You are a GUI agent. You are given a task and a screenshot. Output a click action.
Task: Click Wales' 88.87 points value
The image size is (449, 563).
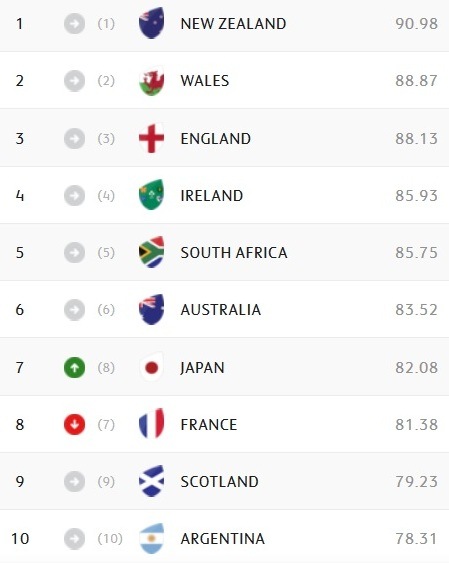click(x=416, y=81)
